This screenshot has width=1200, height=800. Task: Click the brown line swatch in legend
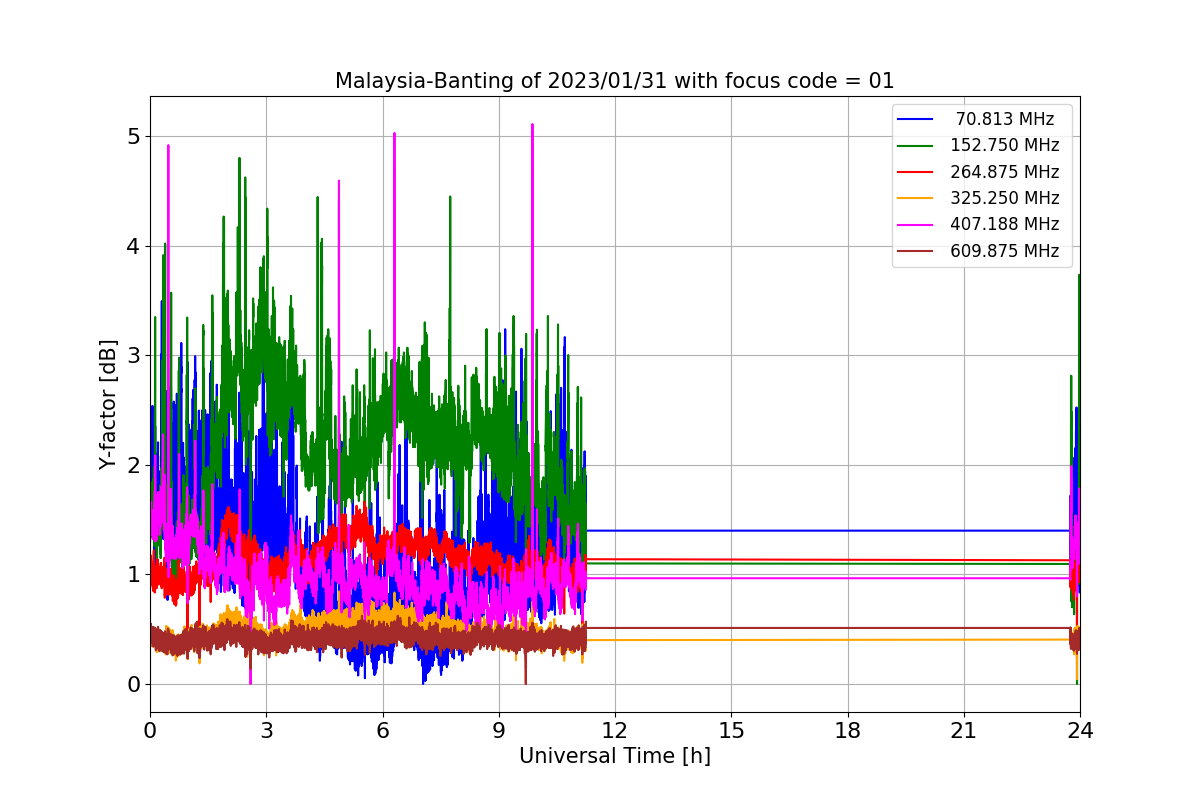(915, 251)
